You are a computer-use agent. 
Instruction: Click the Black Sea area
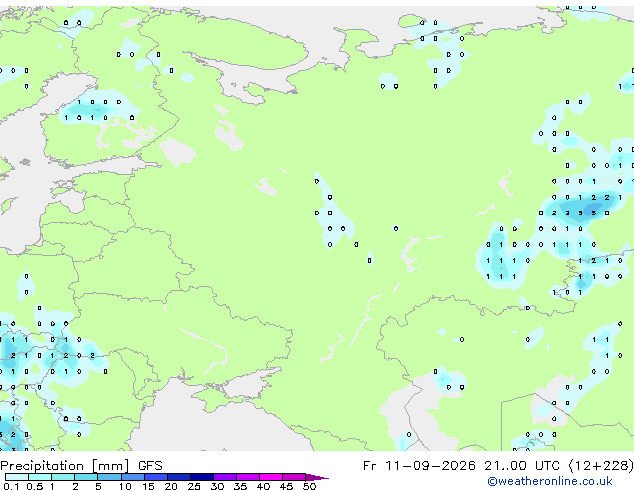pos(210,429)
